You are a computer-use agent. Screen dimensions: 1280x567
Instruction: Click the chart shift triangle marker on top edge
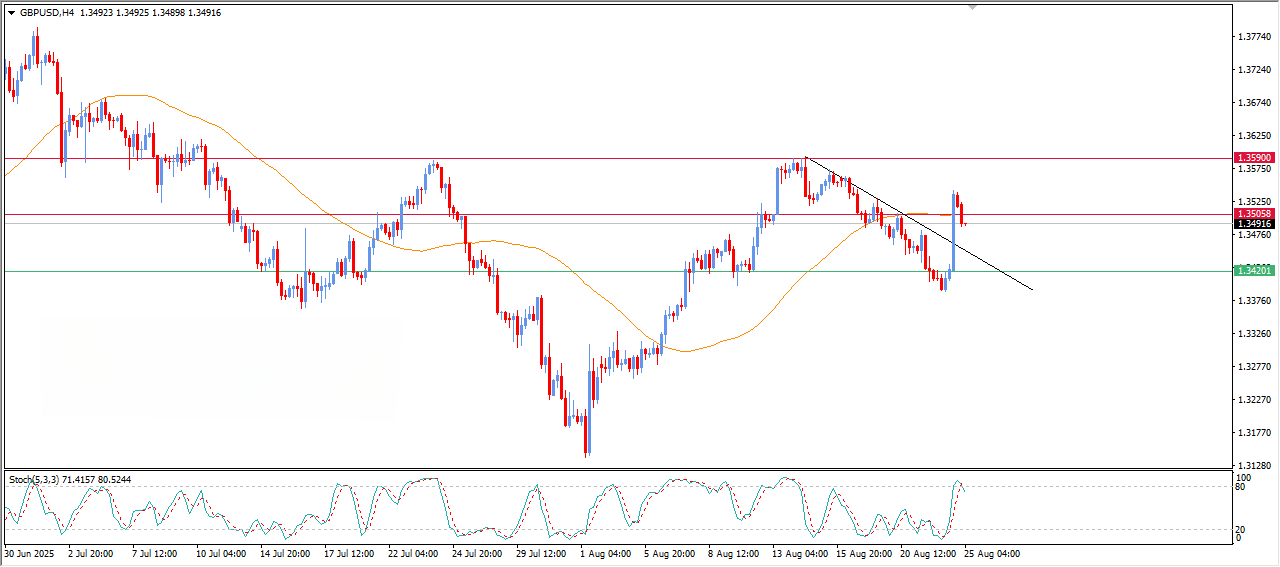tap(972, 8)
